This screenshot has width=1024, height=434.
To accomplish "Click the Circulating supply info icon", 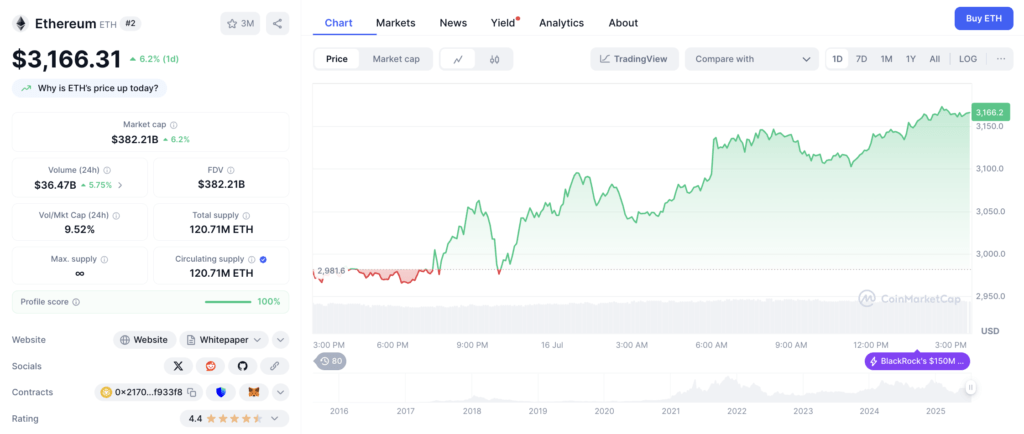I will tap(251, 259).
